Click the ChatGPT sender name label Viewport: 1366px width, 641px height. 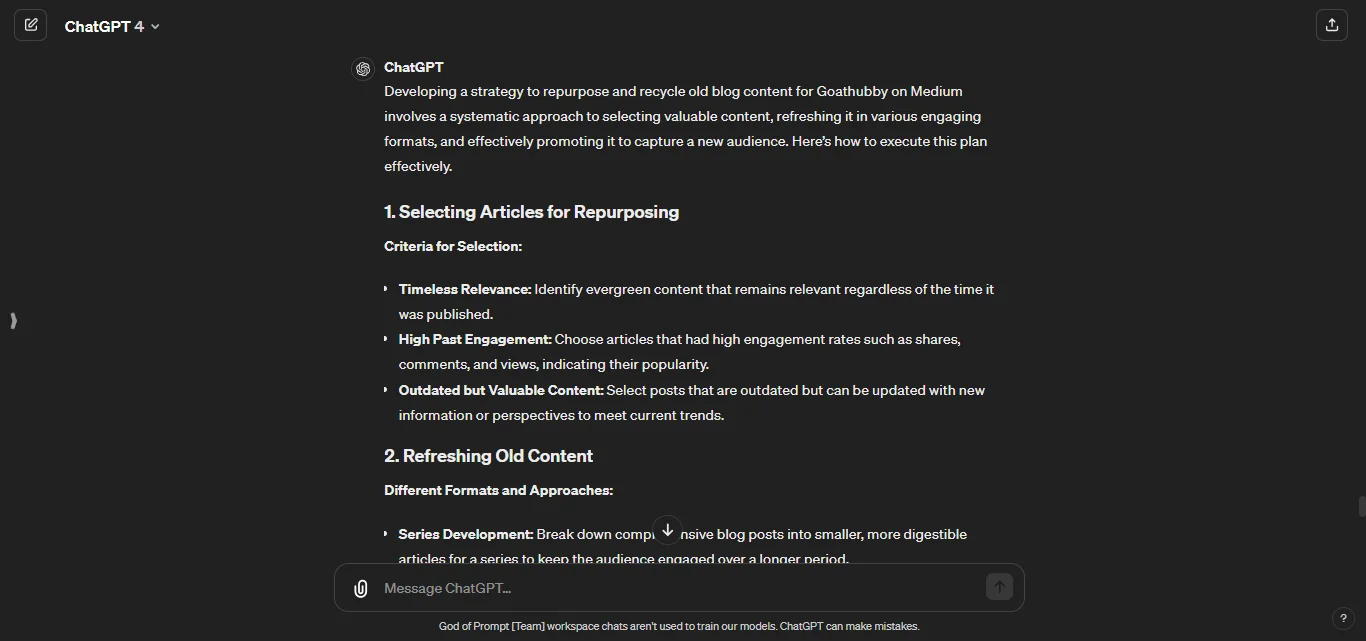pyautogui.click(x=414, y=67)
